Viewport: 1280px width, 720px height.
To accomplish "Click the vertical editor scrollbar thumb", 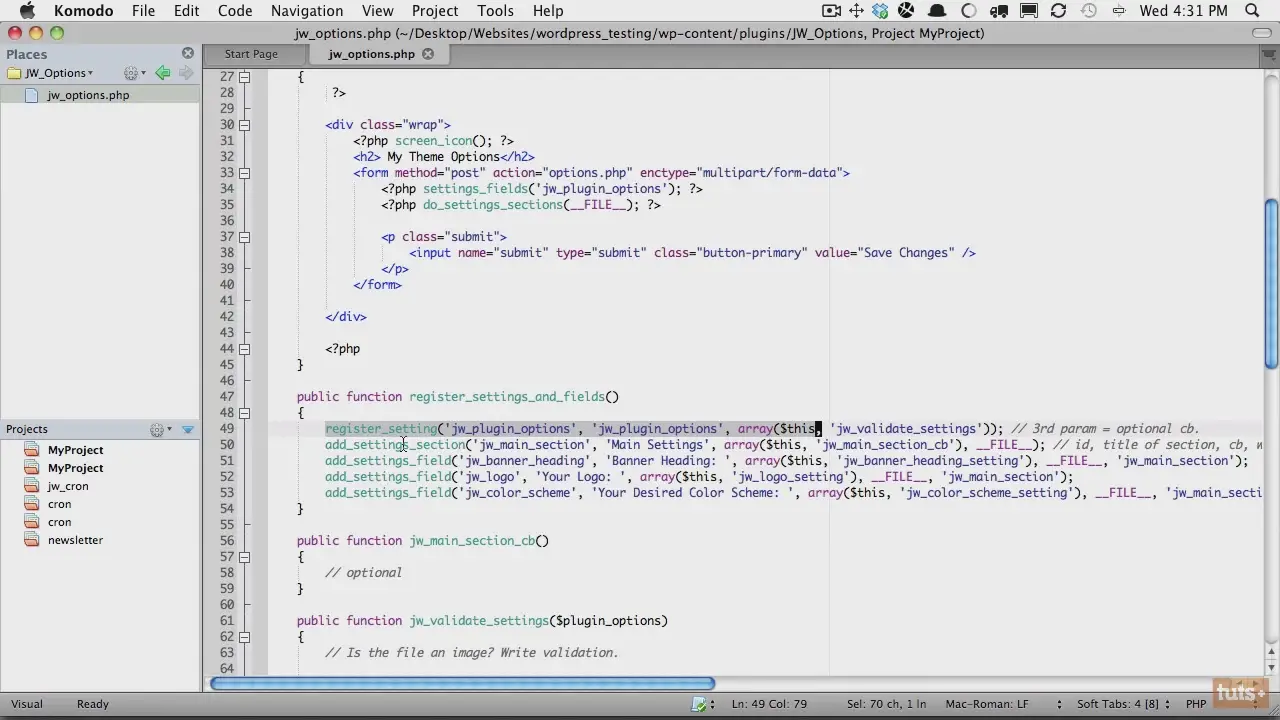I will pos(1271,282).
